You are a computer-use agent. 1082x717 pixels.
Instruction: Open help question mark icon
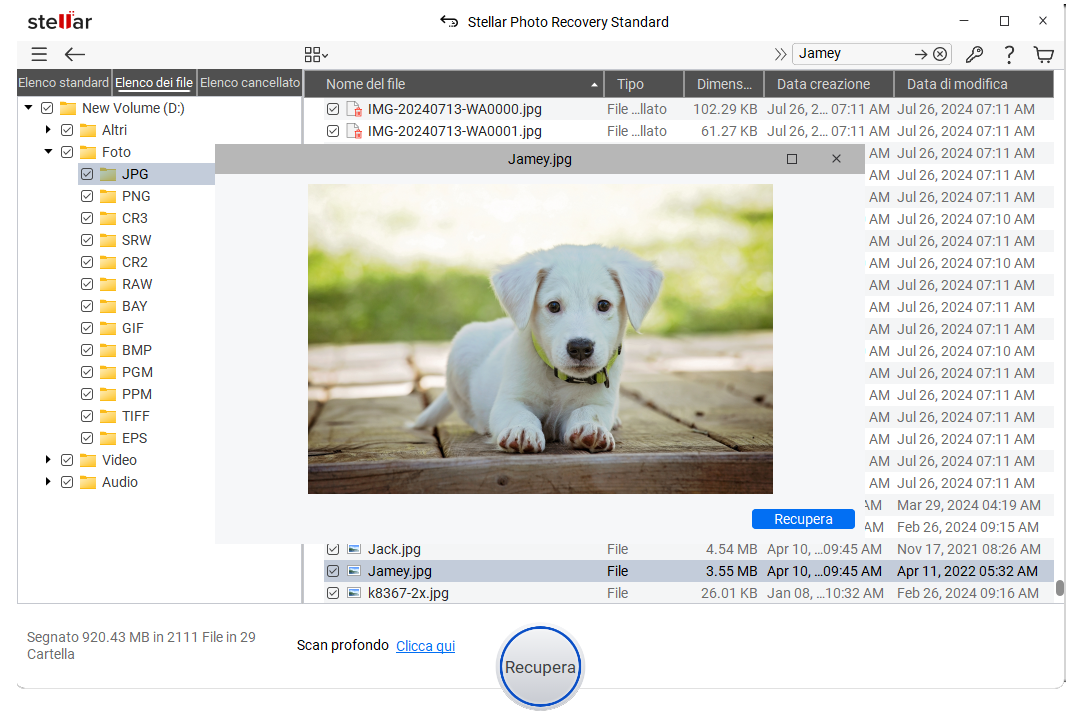1009,55
